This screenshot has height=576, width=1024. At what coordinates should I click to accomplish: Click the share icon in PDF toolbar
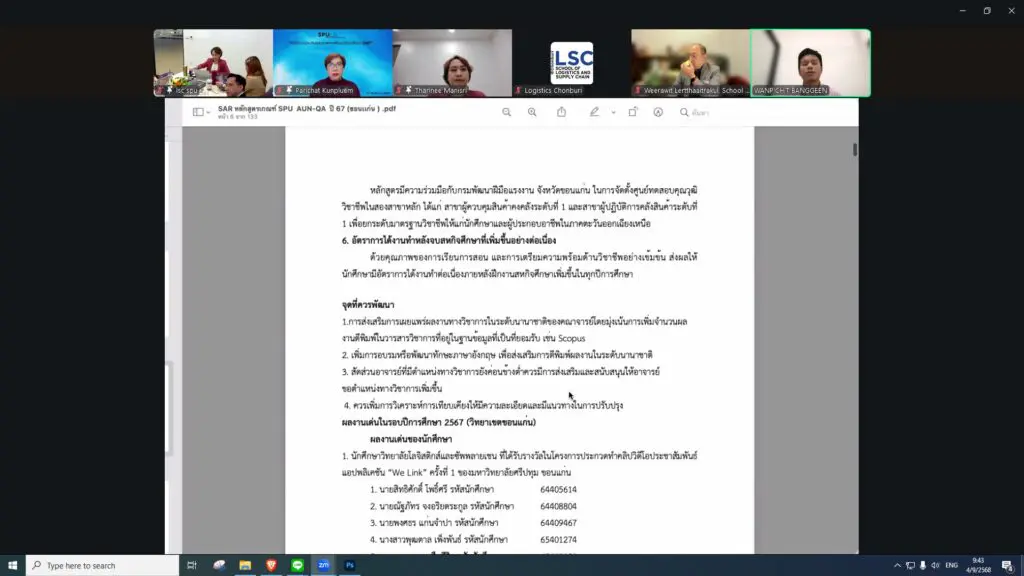pyautogui.click(x=561, y=112)
